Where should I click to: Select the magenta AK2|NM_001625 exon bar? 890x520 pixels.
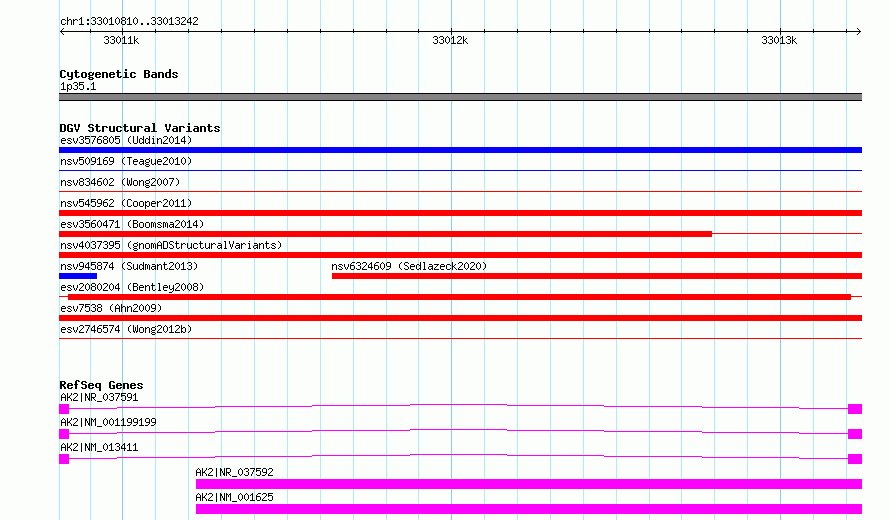coord(529,509)
